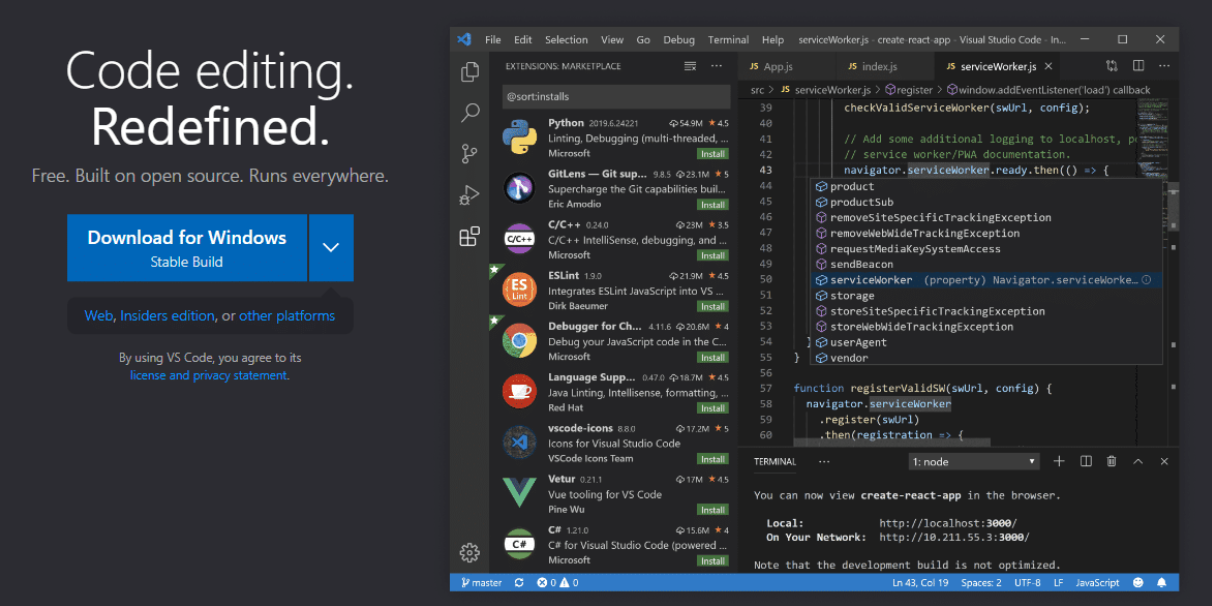Click the feedback smiley in status bar
1212x606 pixels.
tap(1138, 582)
